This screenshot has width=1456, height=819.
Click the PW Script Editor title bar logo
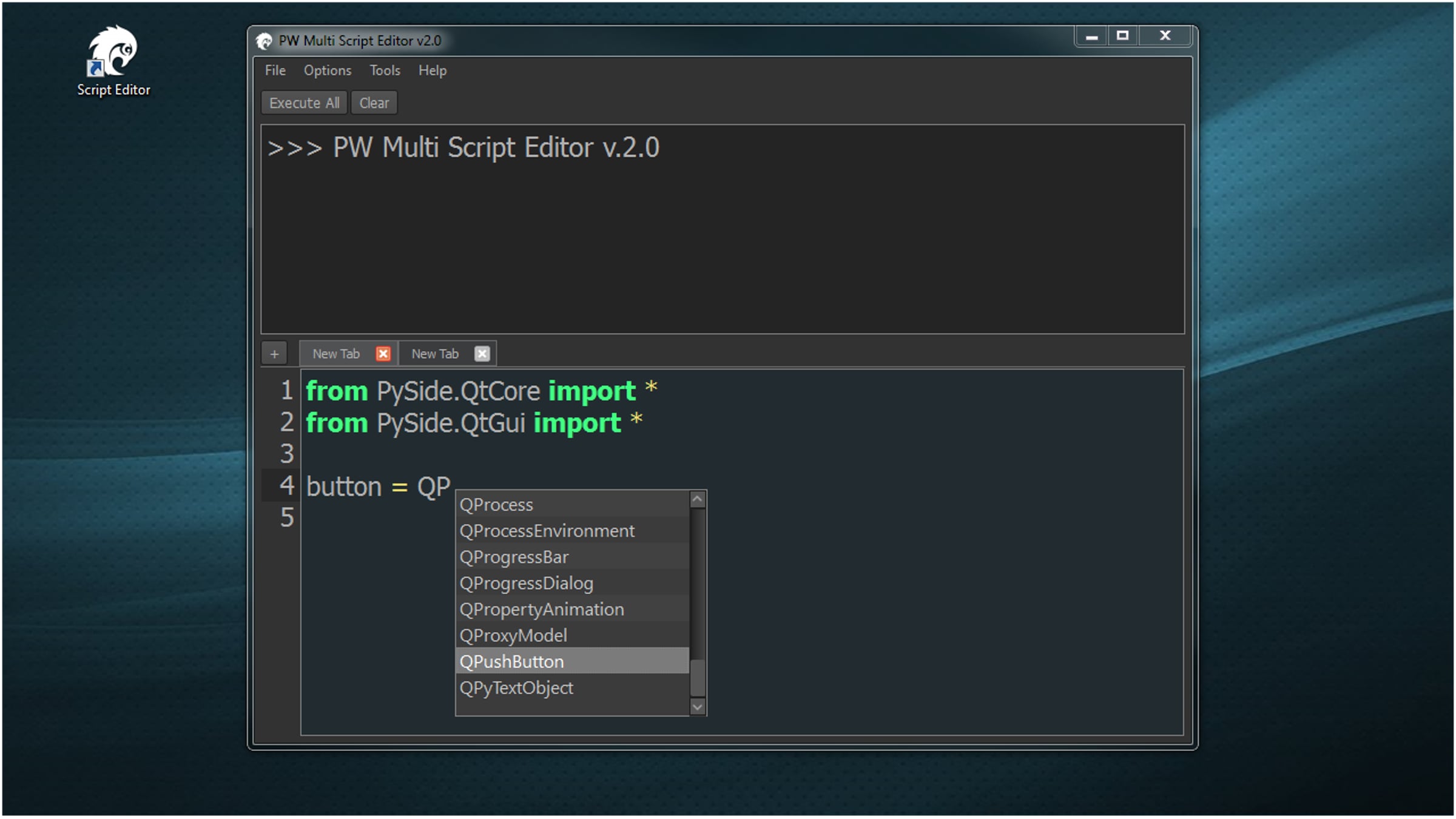pos(264,41)
